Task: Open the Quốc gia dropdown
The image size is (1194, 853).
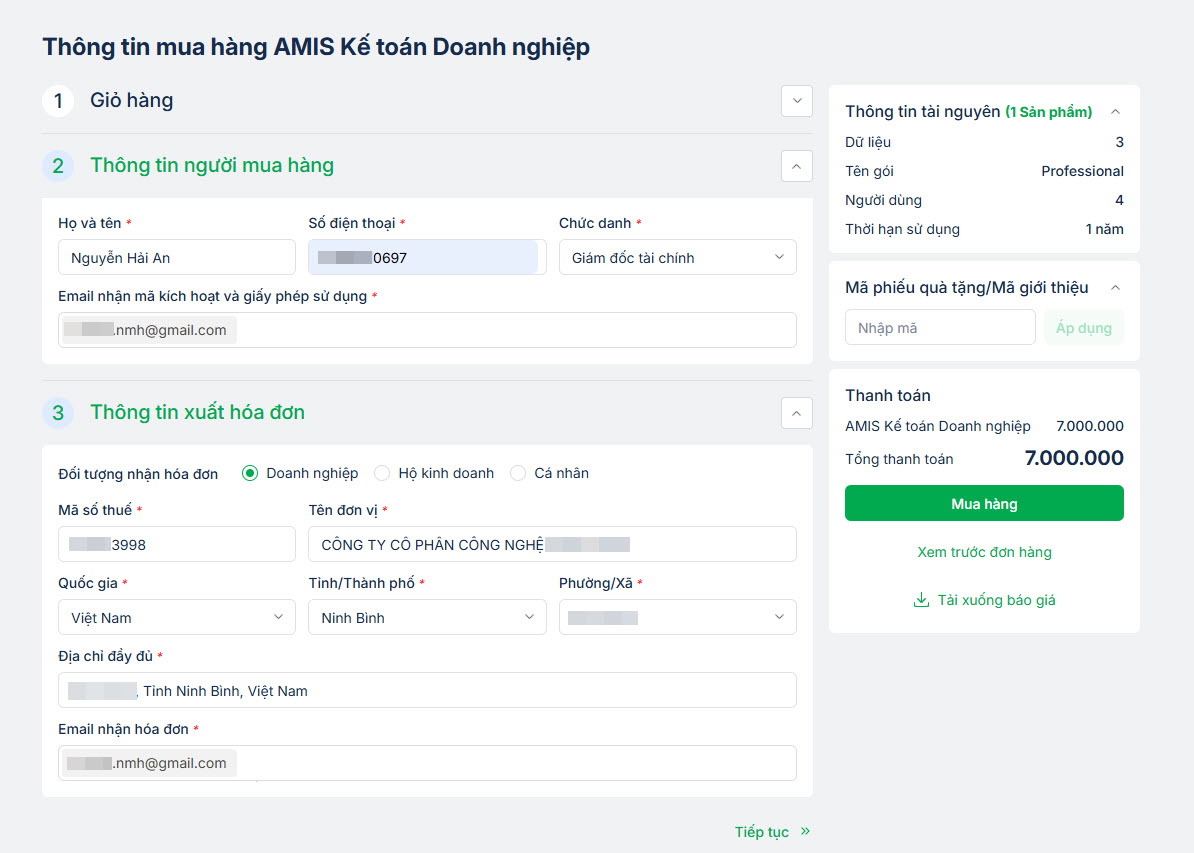Action: coord(177,618)
